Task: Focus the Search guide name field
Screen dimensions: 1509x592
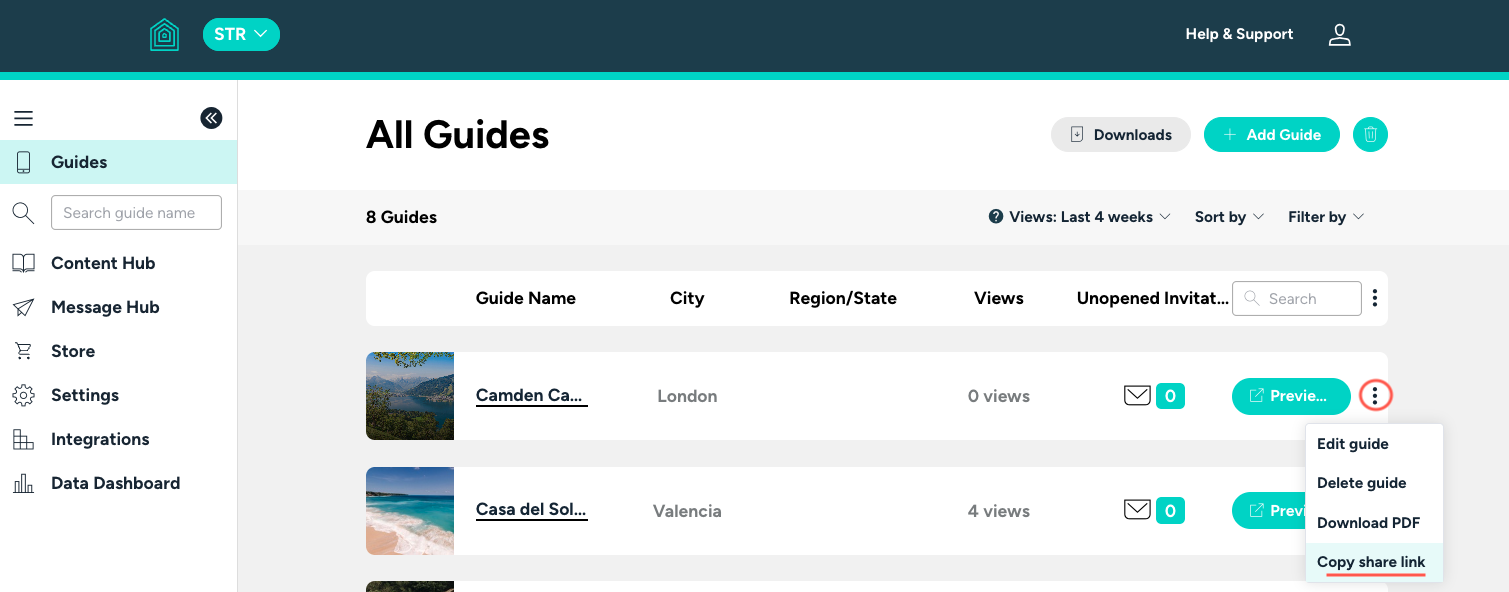Action: tap(136, 212)
